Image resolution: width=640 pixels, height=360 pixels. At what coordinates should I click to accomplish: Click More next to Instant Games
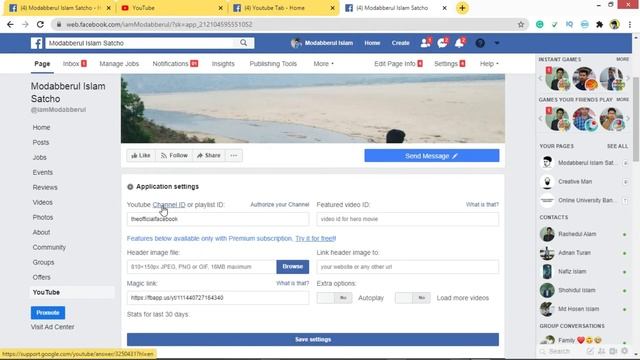pyautogui.click(x=622, y=60)
